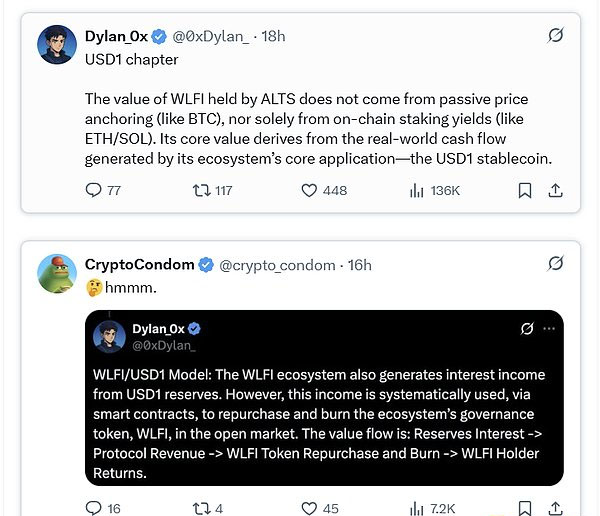
Task: Repost Dylan_0x's USD1 chapter tweet
Action: point(200,190)
